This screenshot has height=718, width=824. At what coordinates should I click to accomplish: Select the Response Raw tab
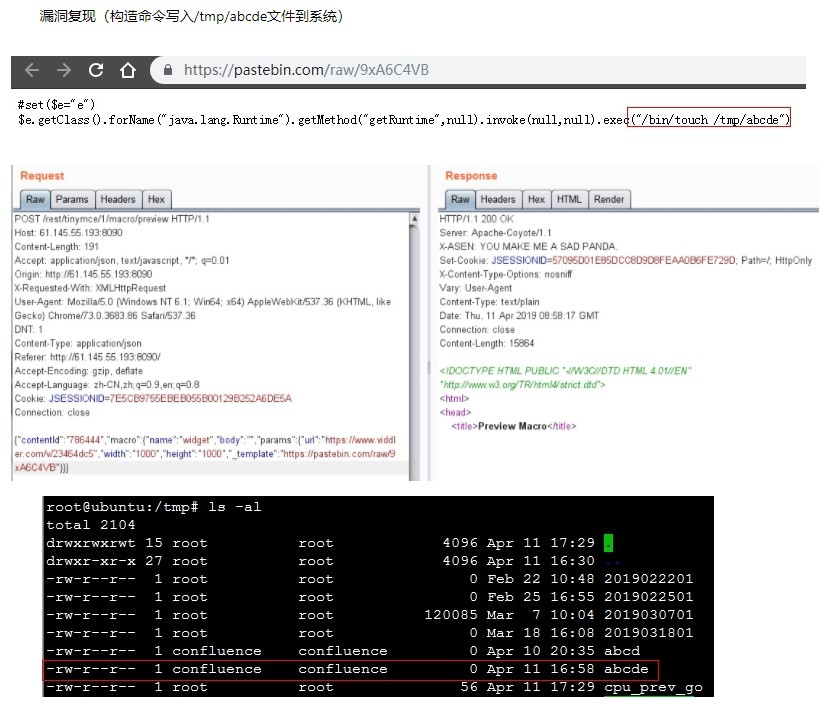click(x=460, y=199)
